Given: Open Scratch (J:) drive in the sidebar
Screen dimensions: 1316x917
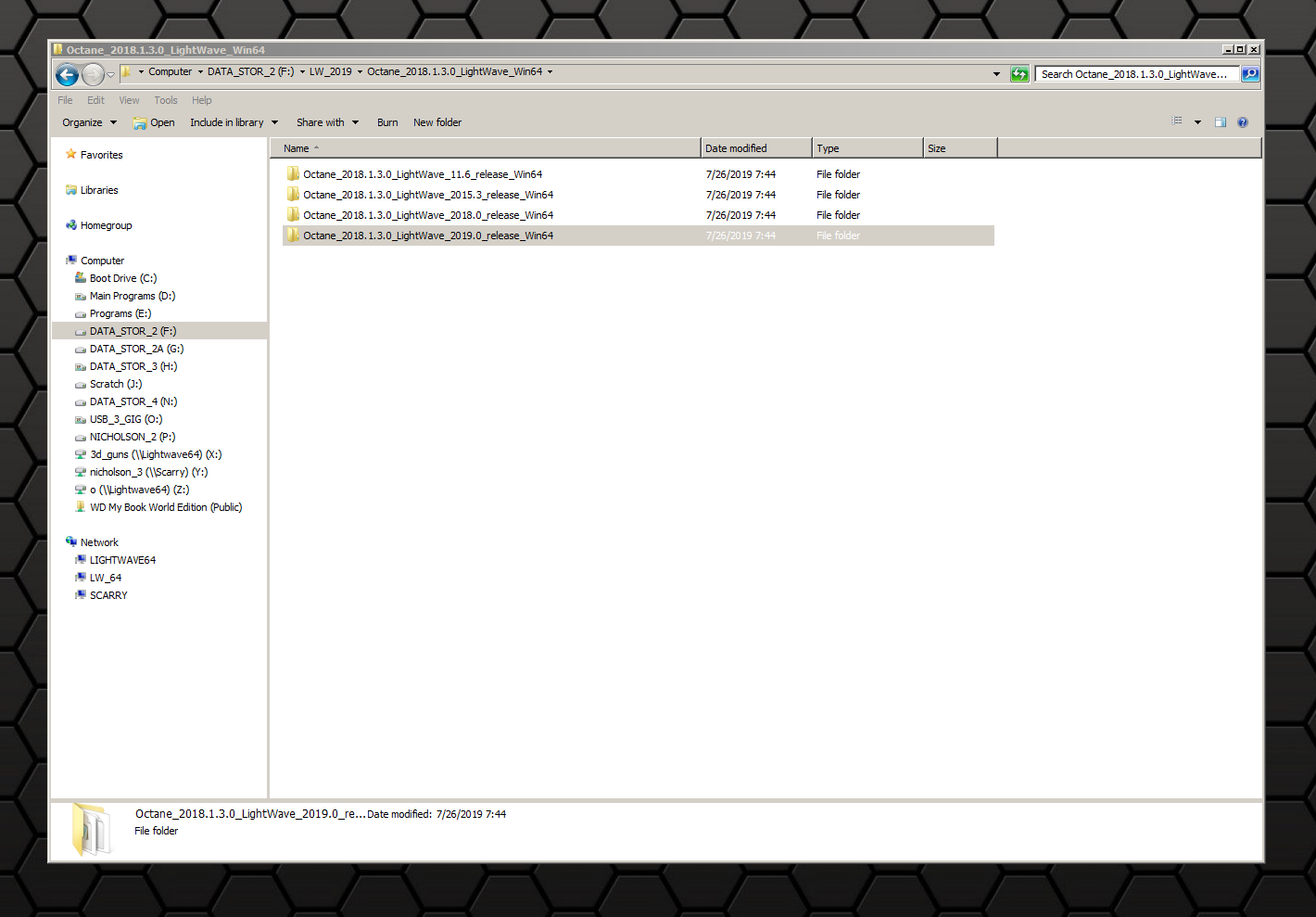Looking at the screenshot, I should [116, 384].
